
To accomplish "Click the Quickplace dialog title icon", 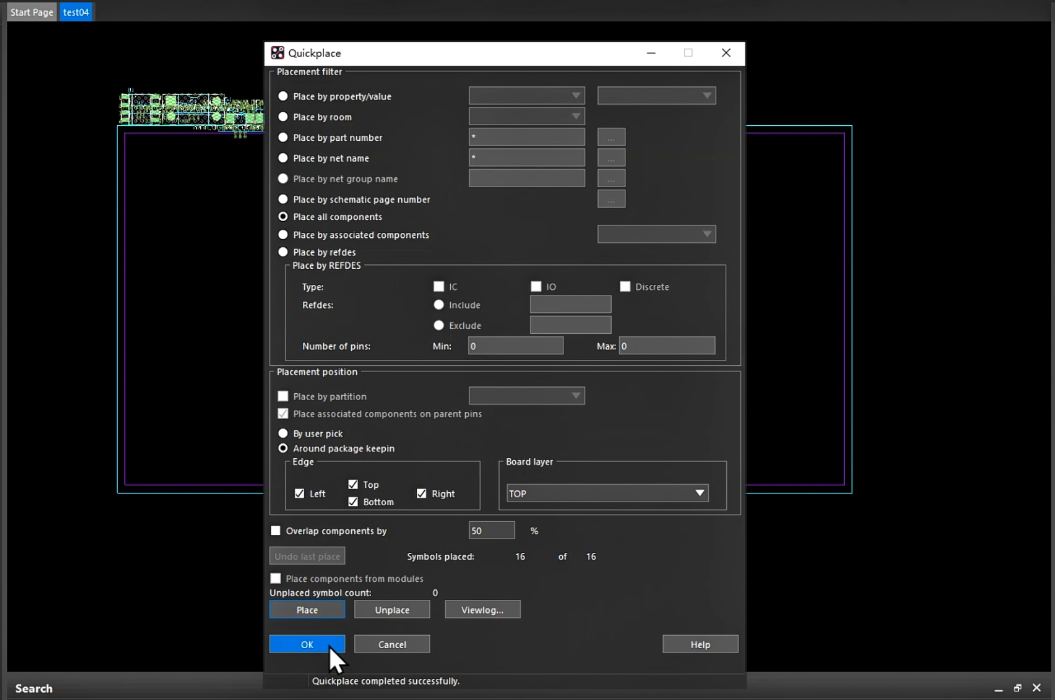I will click(x=277, y=53).
